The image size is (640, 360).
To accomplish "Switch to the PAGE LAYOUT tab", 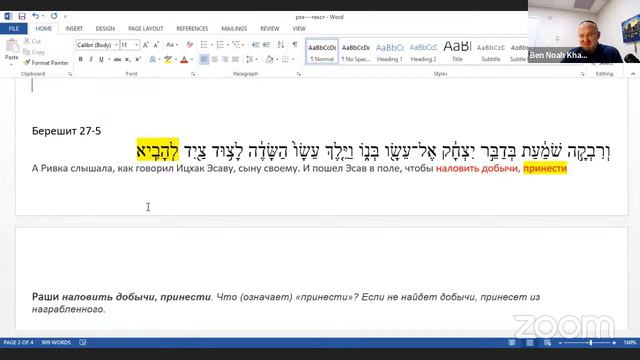I will point(145,29).
